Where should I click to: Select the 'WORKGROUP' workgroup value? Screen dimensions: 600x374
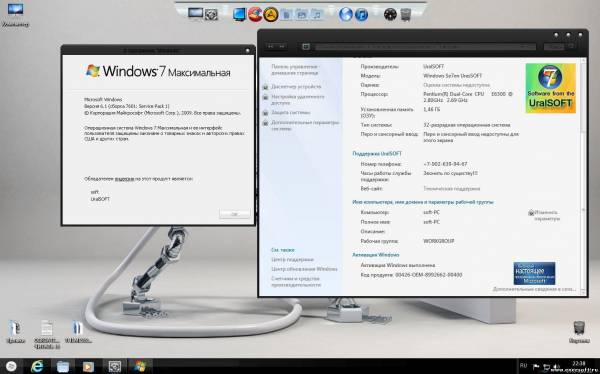(x=439, y=241)
